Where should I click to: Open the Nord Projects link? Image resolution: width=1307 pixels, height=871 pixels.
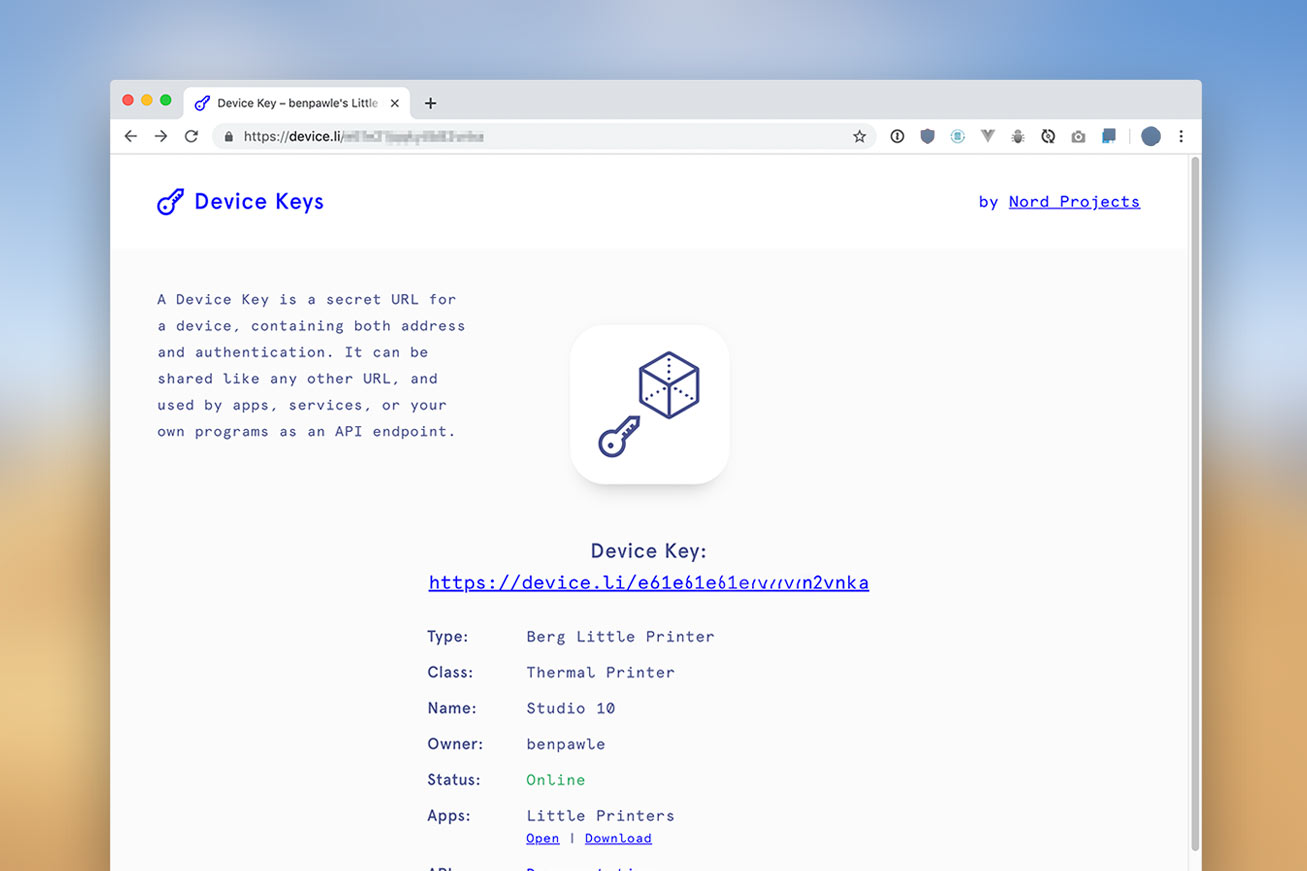(x=1074, y=202)
